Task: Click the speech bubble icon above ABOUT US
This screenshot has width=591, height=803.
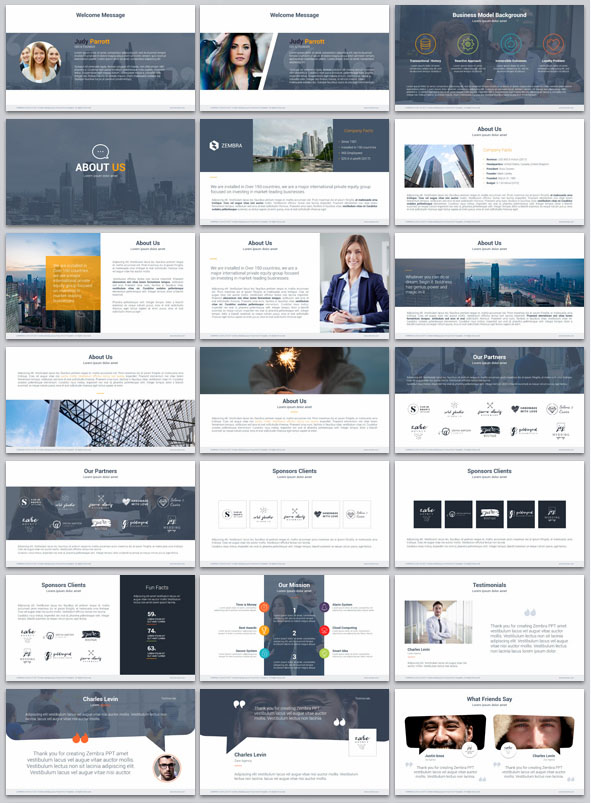Action: [x=100, y=152]
